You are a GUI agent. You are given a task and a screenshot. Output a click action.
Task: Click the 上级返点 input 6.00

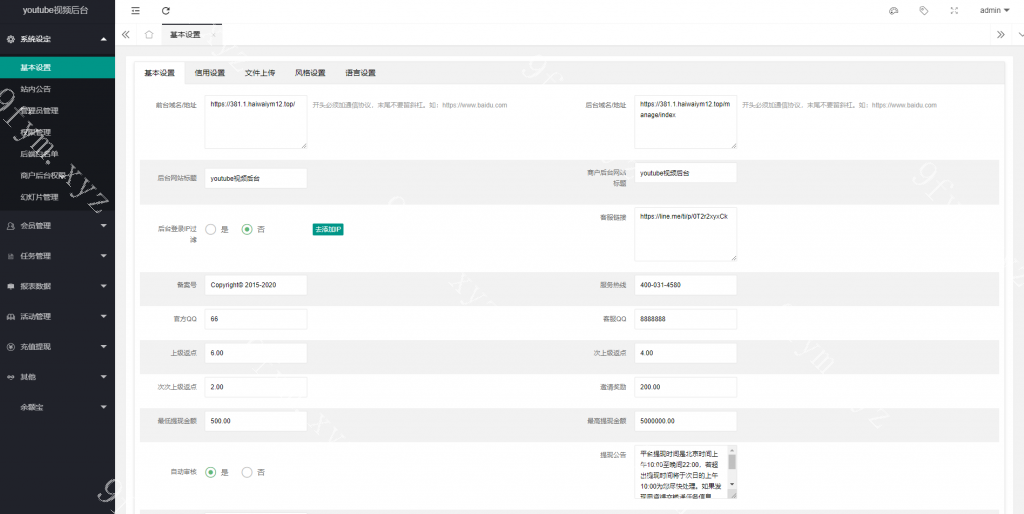coord(256,353)
